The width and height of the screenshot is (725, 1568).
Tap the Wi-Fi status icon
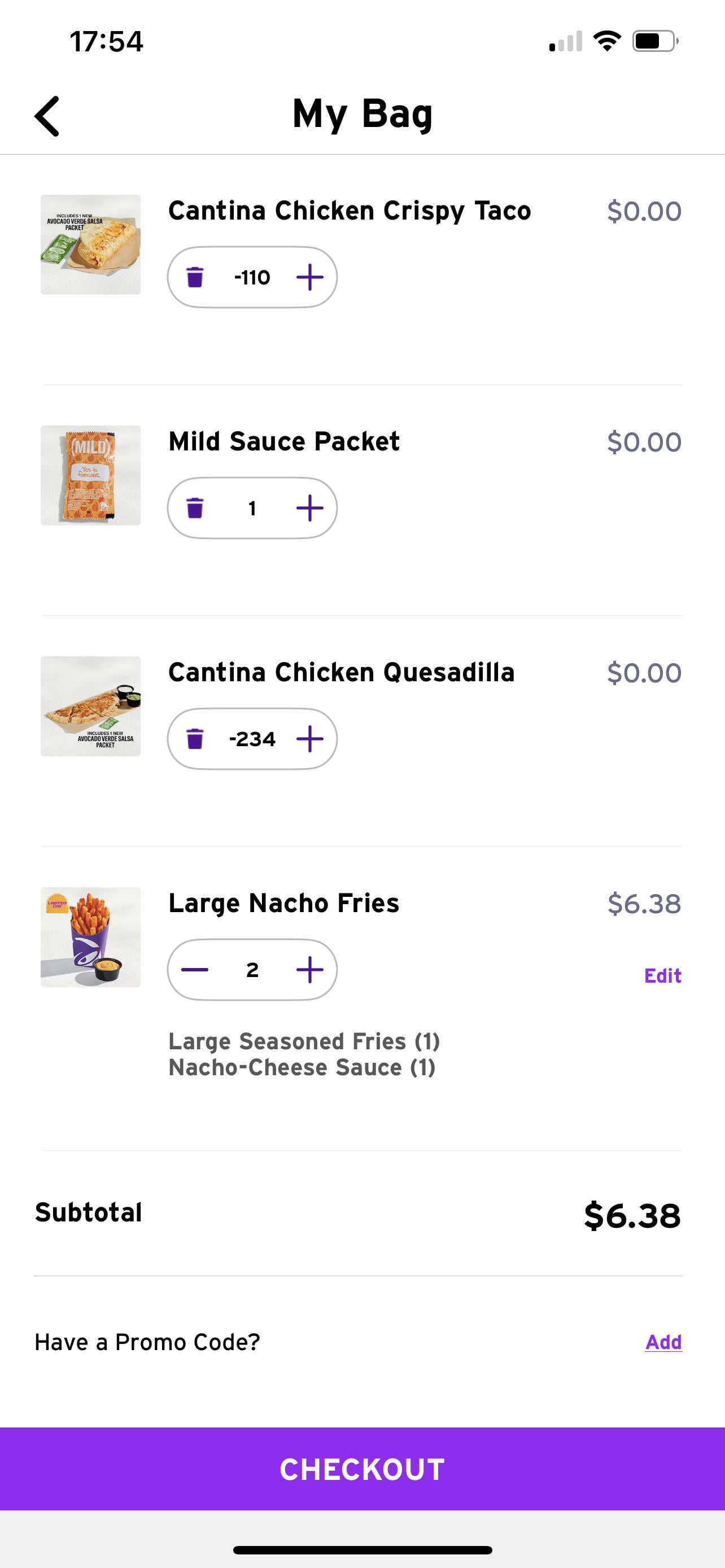607,41
